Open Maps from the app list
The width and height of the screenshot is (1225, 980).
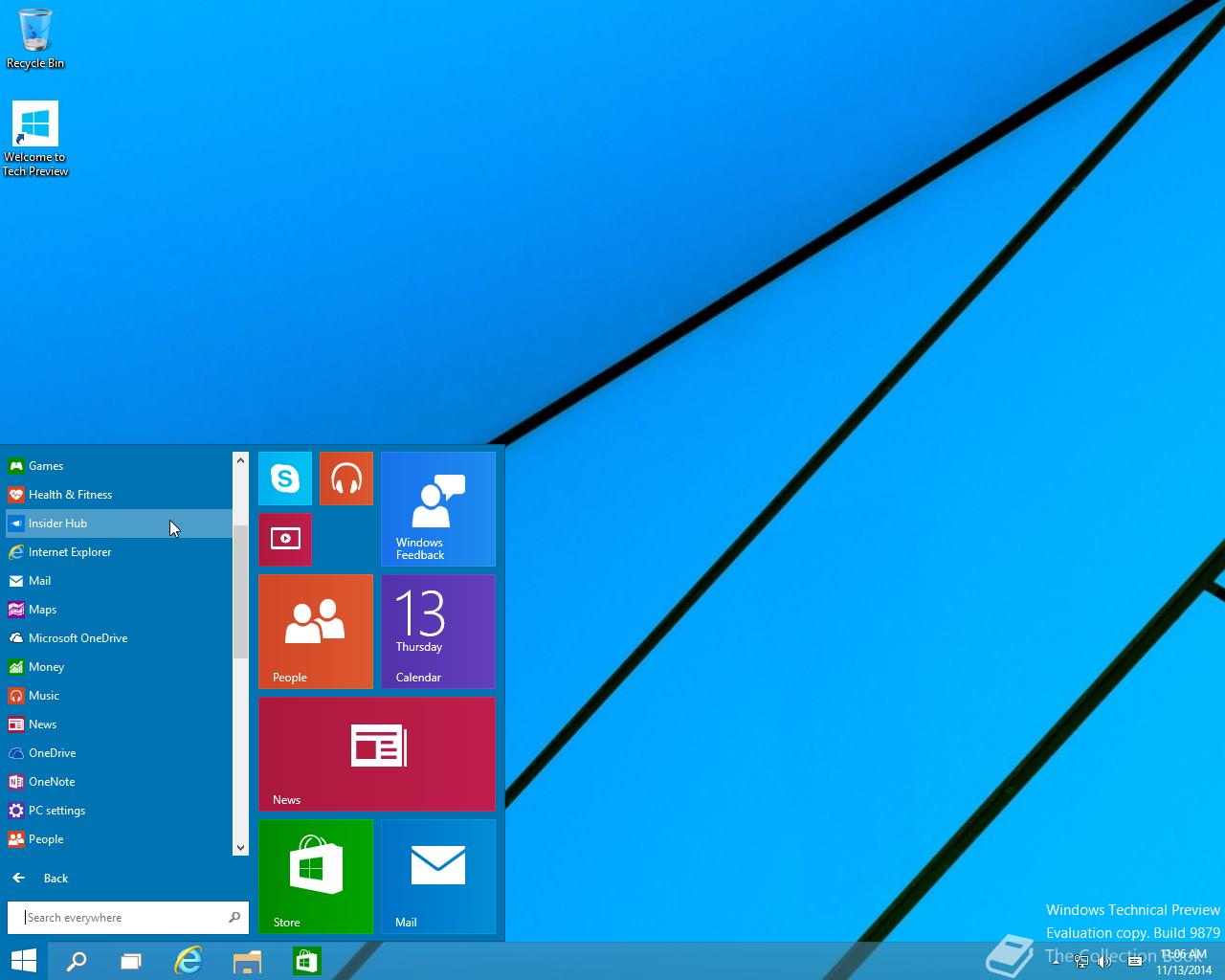click(x=119, y=610)
